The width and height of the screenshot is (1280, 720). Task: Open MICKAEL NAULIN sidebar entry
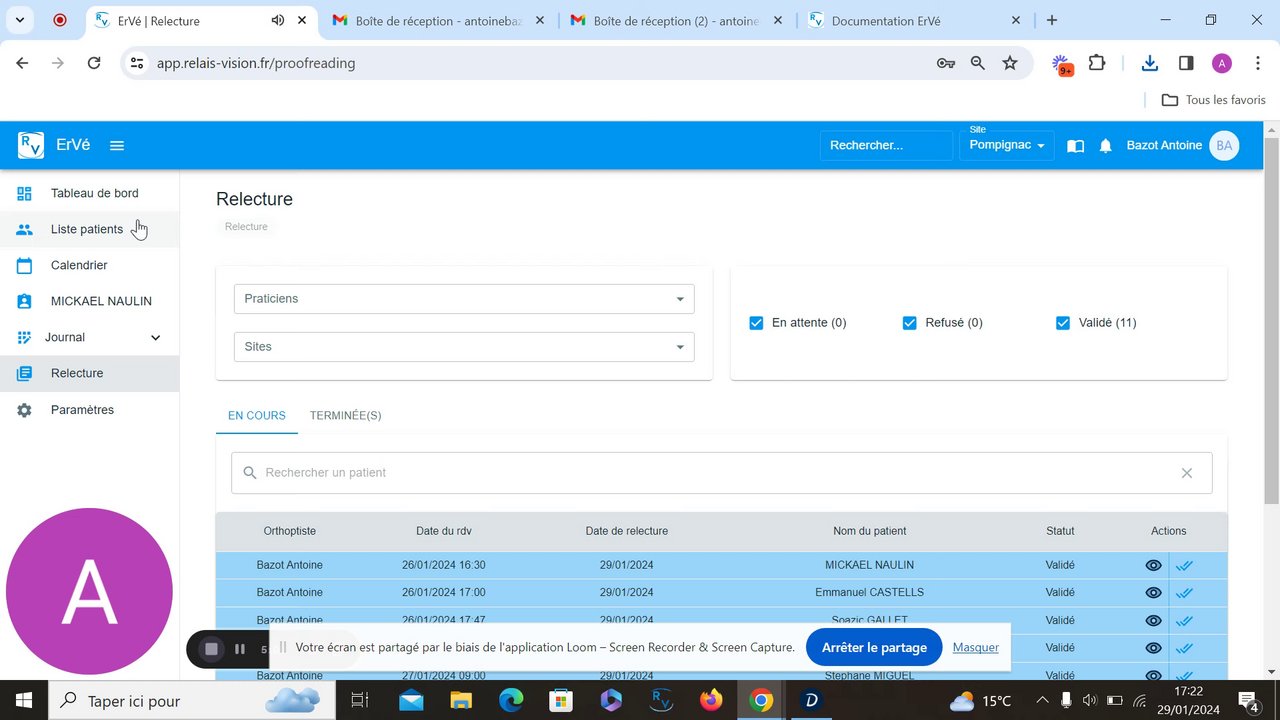click(90, 301)
